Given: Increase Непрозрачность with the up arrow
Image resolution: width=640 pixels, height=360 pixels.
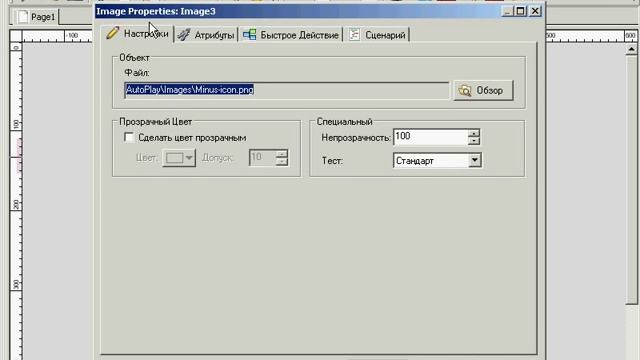Looking at the screenshot, I should click(473, 133).
